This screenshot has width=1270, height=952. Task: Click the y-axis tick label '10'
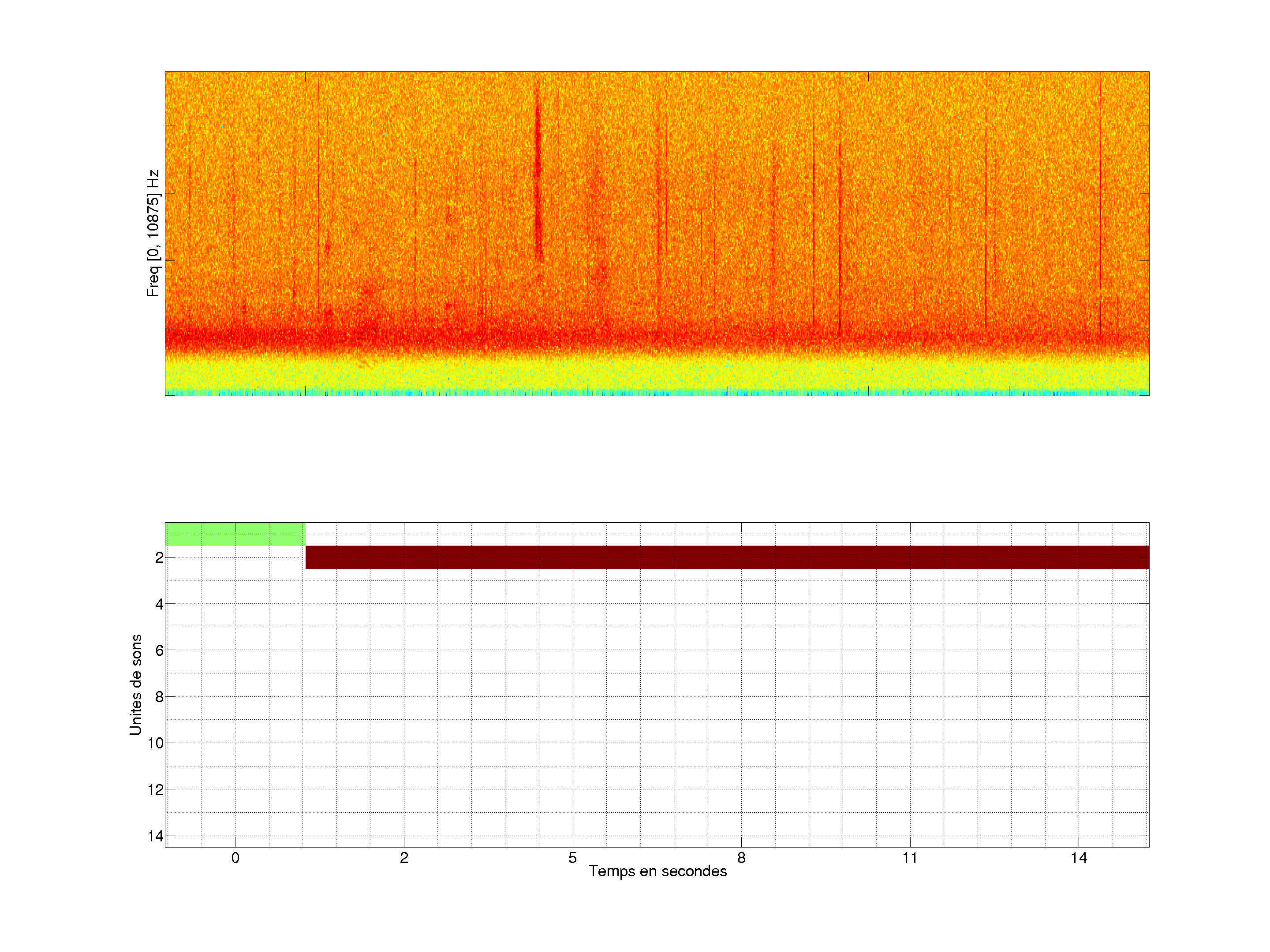156,743
